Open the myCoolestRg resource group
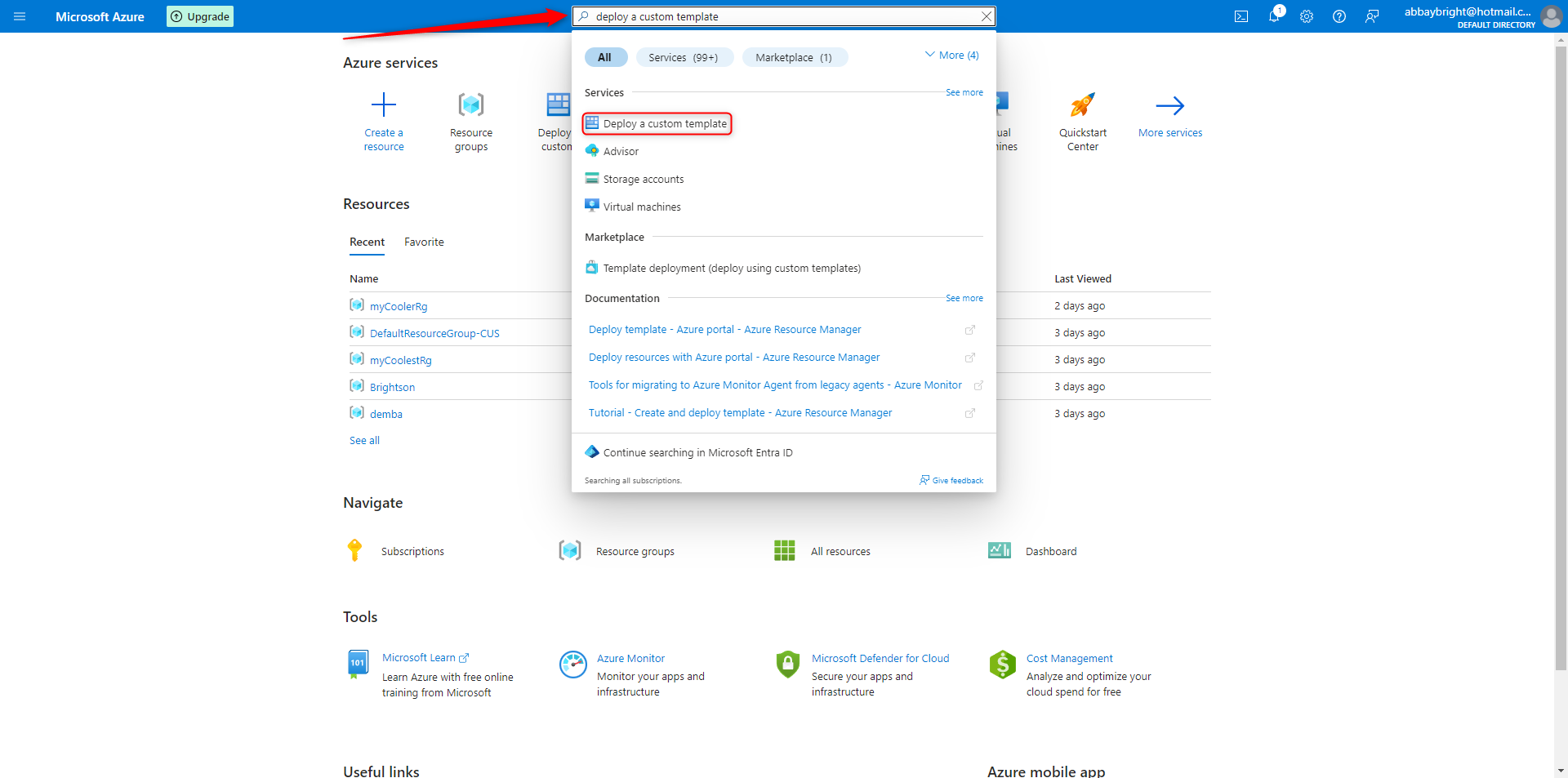Image resolution: width=1568 pixels, height=778 pixels. pos(401,361)
